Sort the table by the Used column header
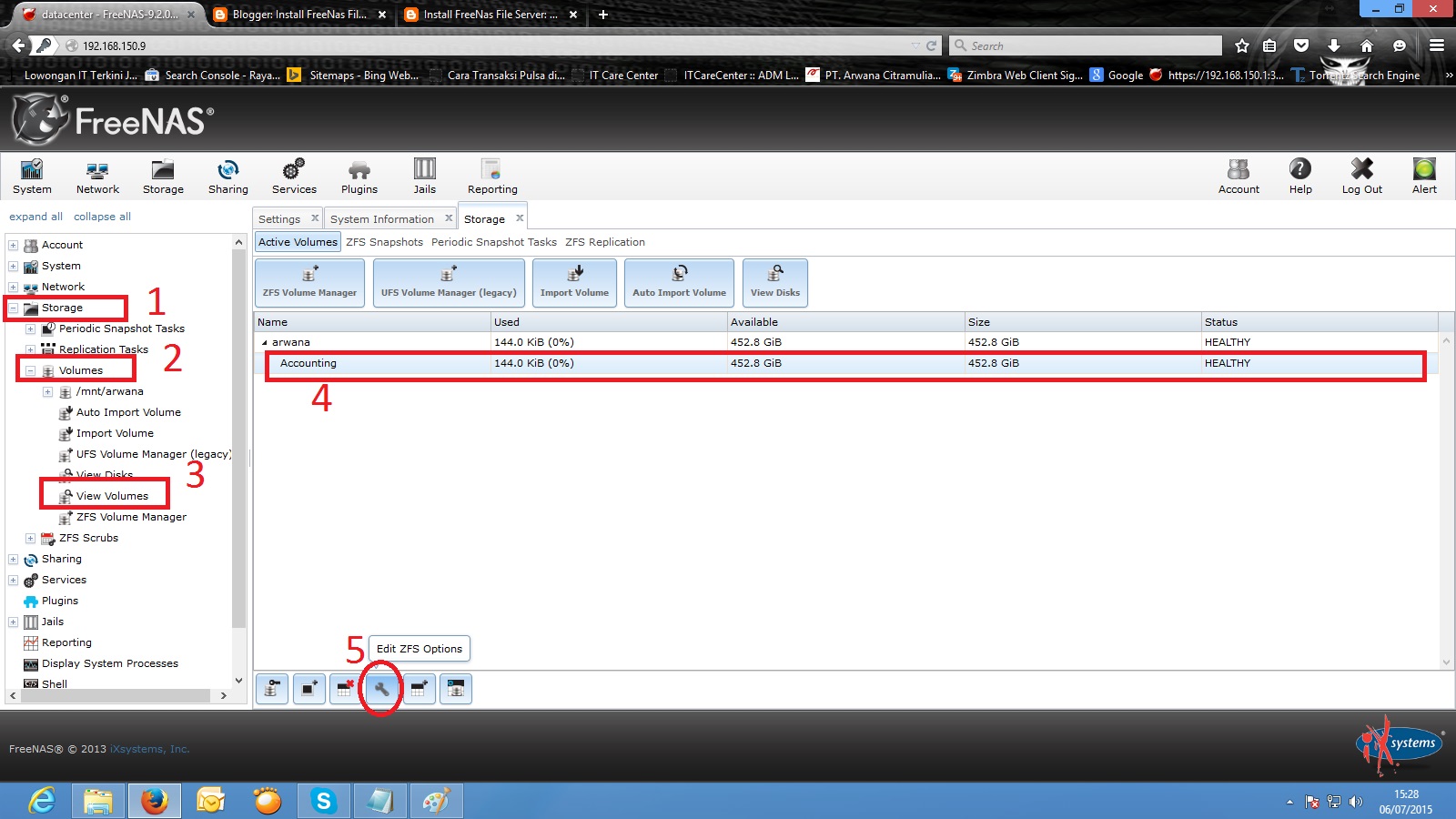Screen dimensions: 1456x819 click(608, 322)
